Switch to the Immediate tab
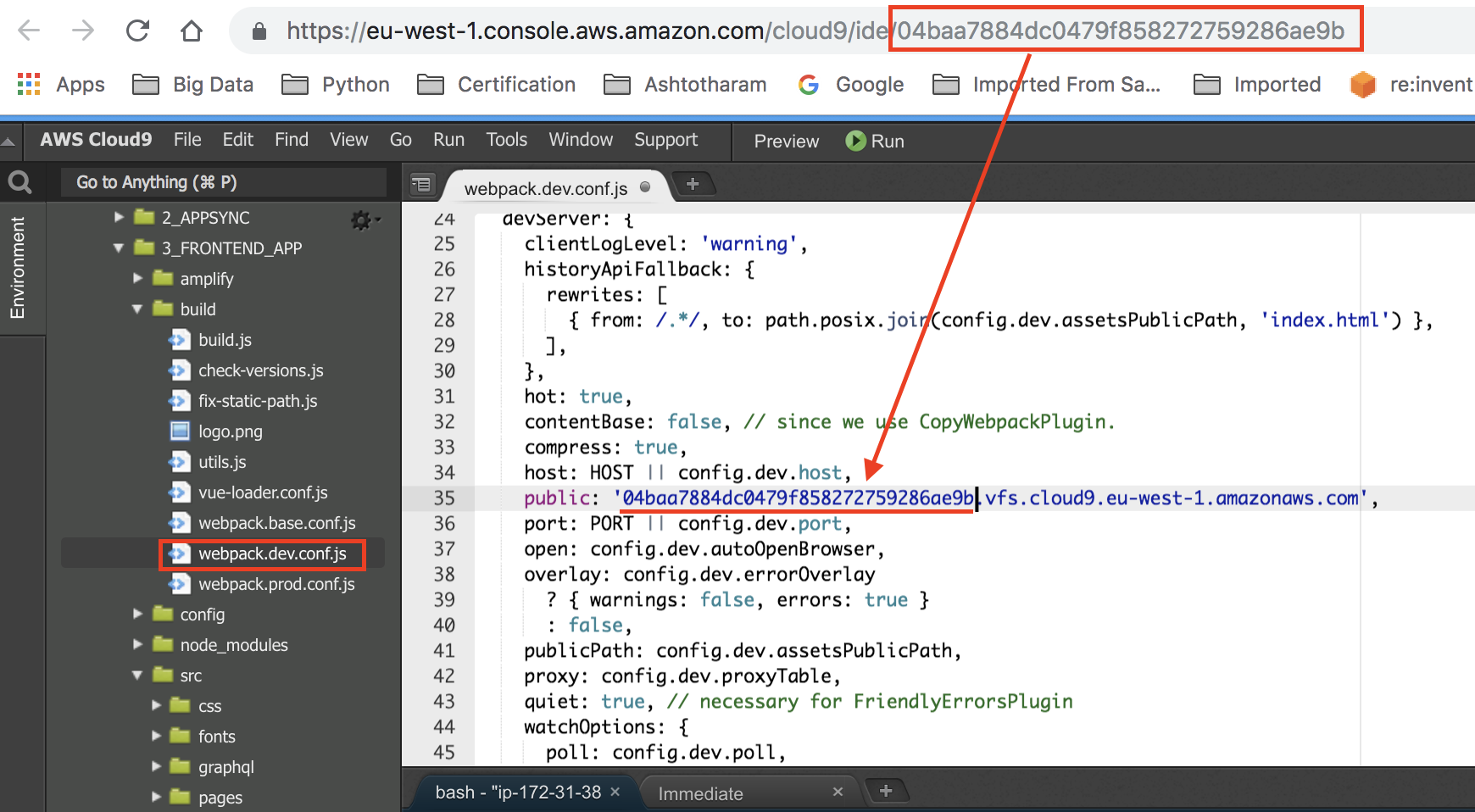 point(701,793)
